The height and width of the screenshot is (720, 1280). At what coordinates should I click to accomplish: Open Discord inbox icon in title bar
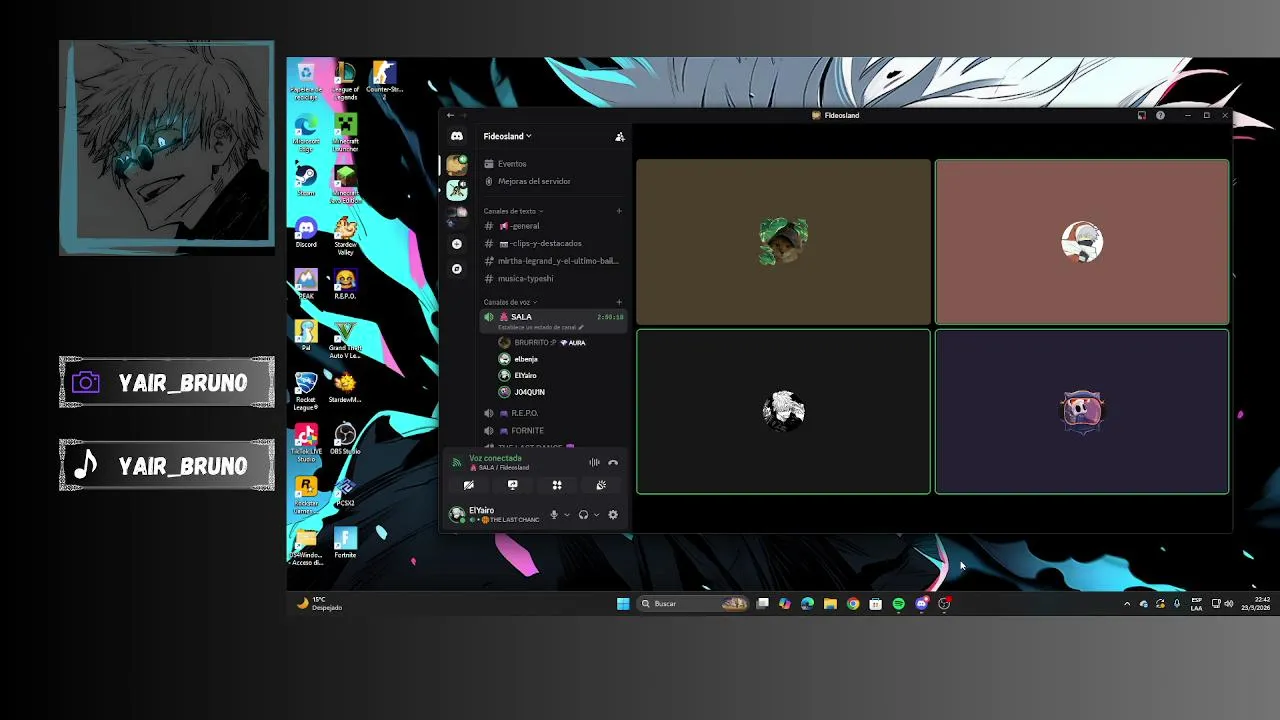tap(1141, 115)
